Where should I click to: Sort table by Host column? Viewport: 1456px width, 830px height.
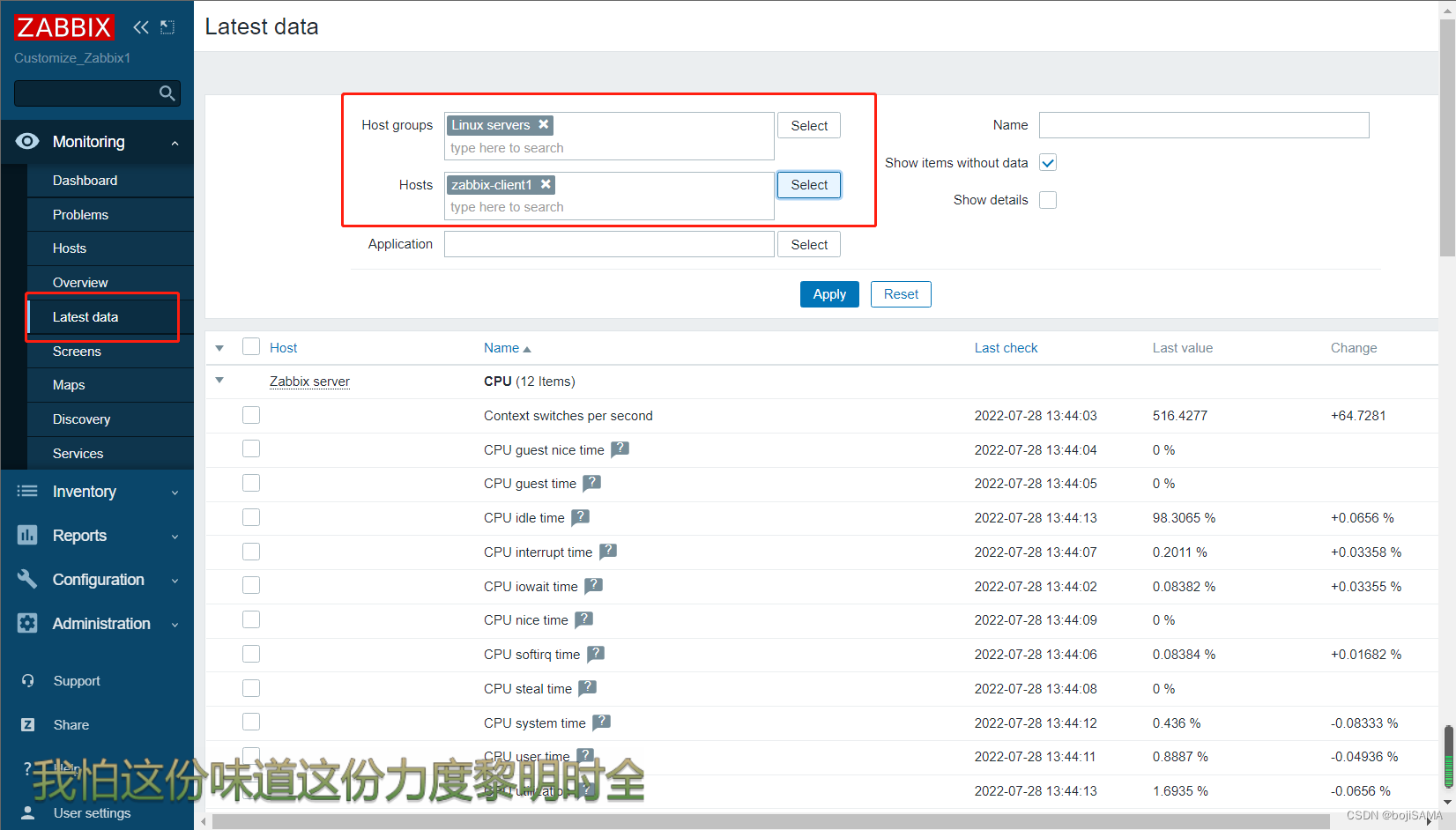(x=283, y=348)
